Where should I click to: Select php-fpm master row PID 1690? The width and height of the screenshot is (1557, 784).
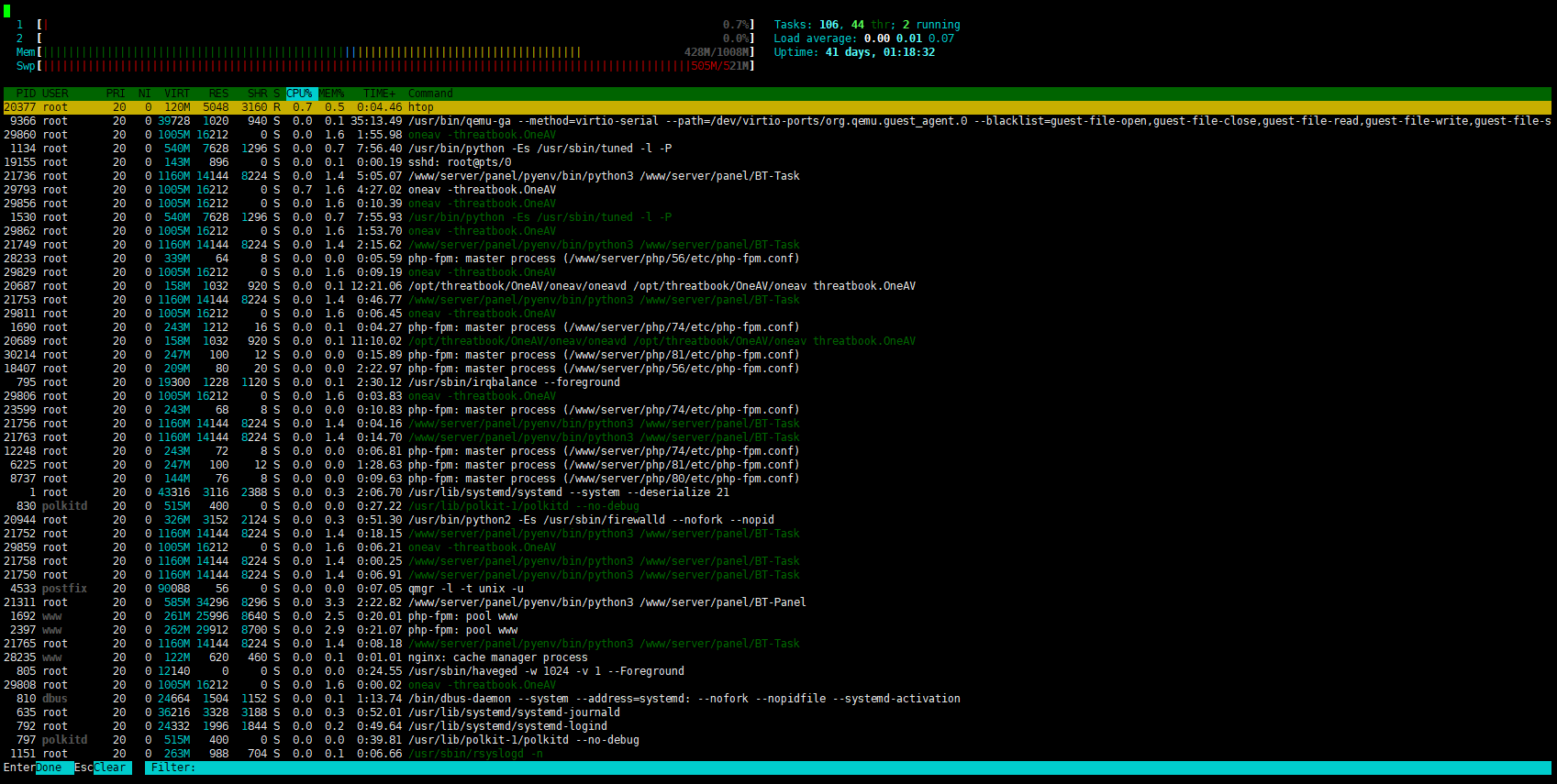[777, 327]
